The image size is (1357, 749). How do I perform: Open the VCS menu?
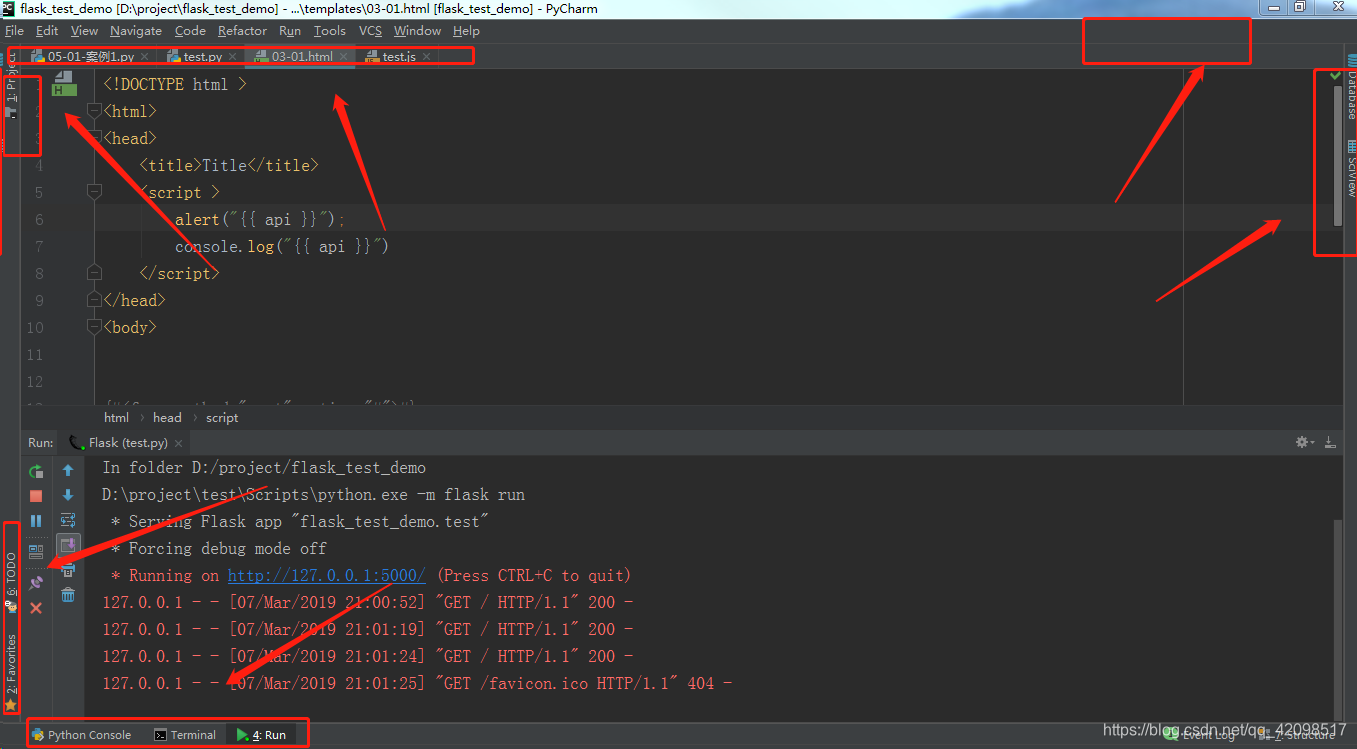[370, 31]
